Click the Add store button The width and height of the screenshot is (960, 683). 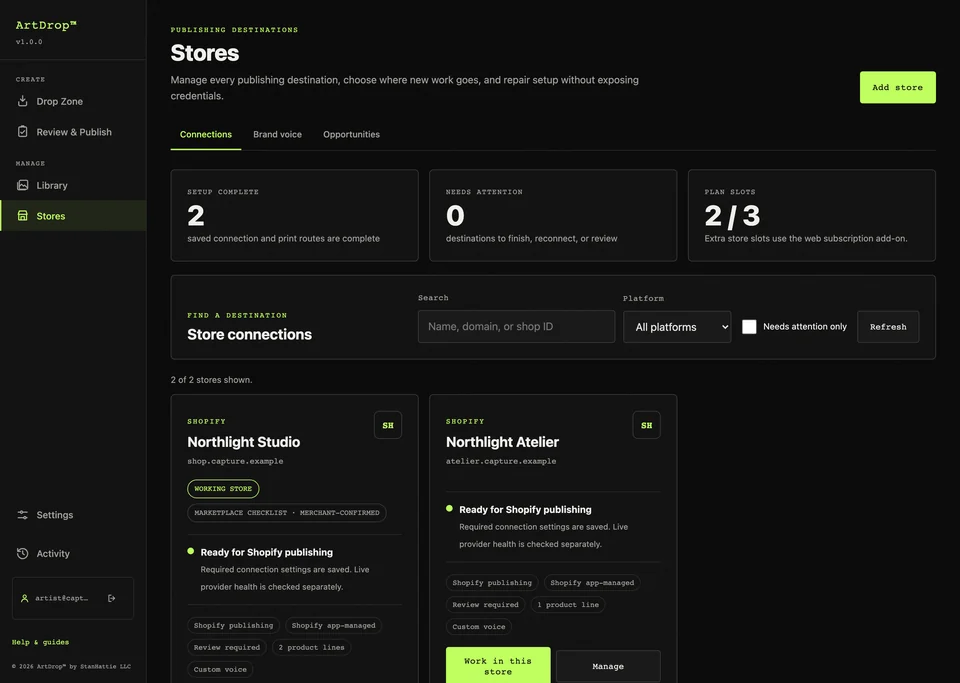click(x=898, y=88)
